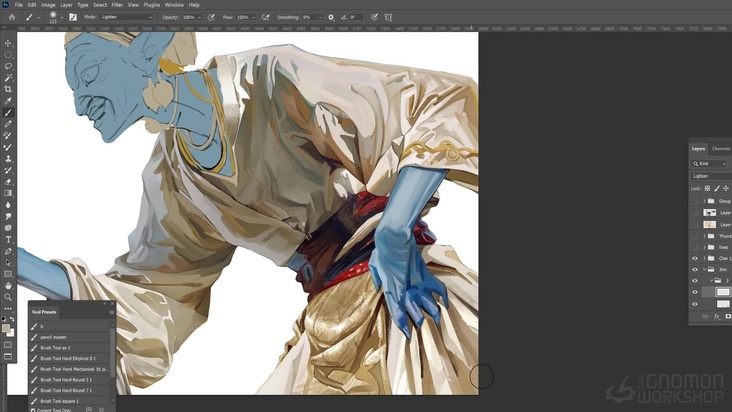Viewport: 732px width, 412px height.
Task: Open the Flow slider arrow
Action: point(254,17)
